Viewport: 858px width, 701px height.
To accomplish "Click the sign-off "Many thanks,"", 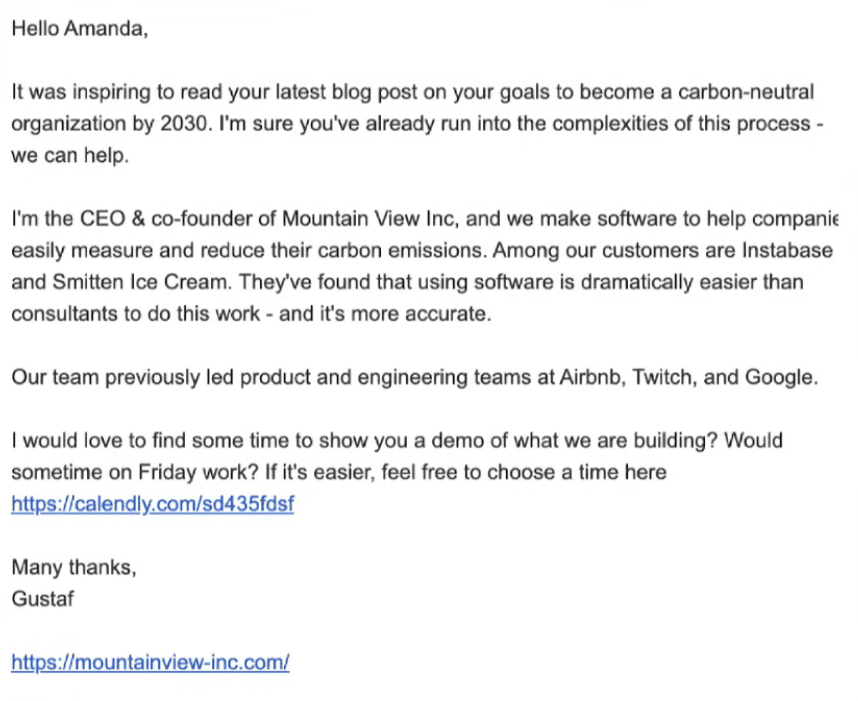I will click(x=74, y=568).
